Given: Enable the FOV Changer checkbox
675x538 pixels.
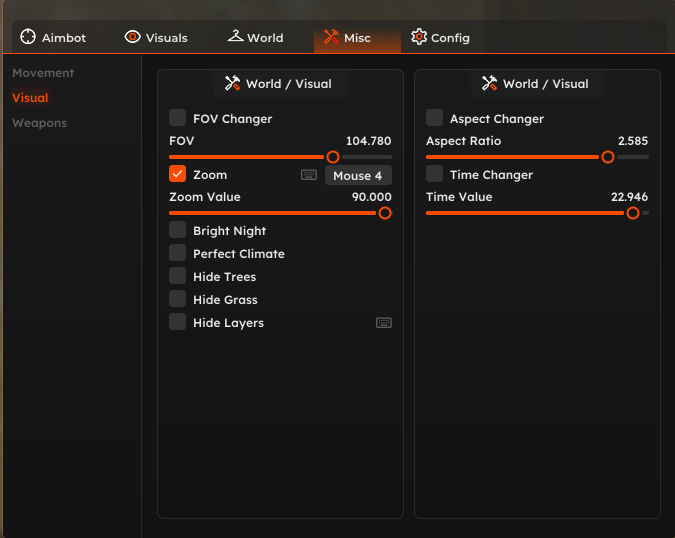Looking at the screenshot, I should pyautogui.click(x=177, y=117).
